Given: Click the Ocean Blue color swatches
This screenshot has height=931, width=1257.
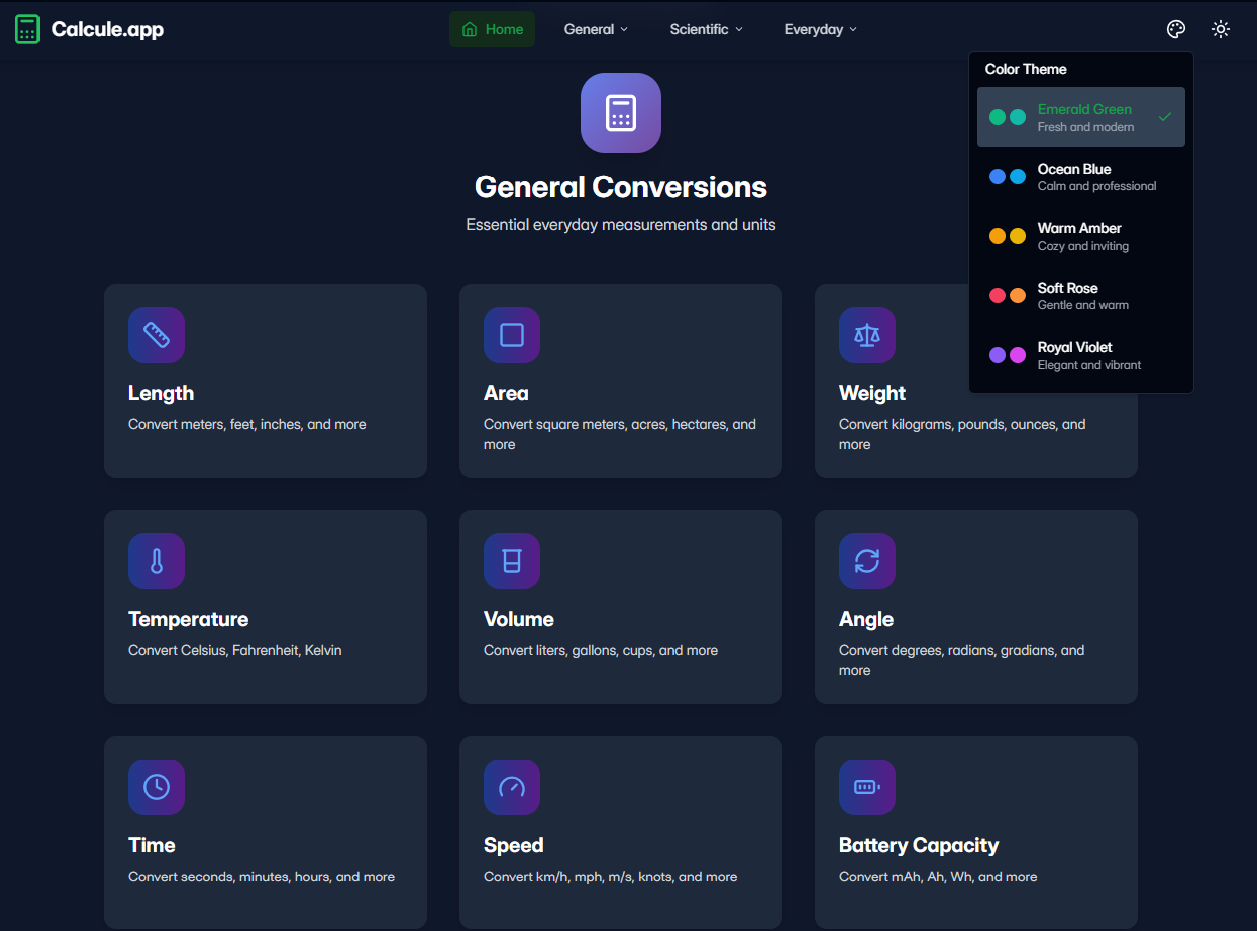Looking at the screenshot, I should [x=1007, y=177].
